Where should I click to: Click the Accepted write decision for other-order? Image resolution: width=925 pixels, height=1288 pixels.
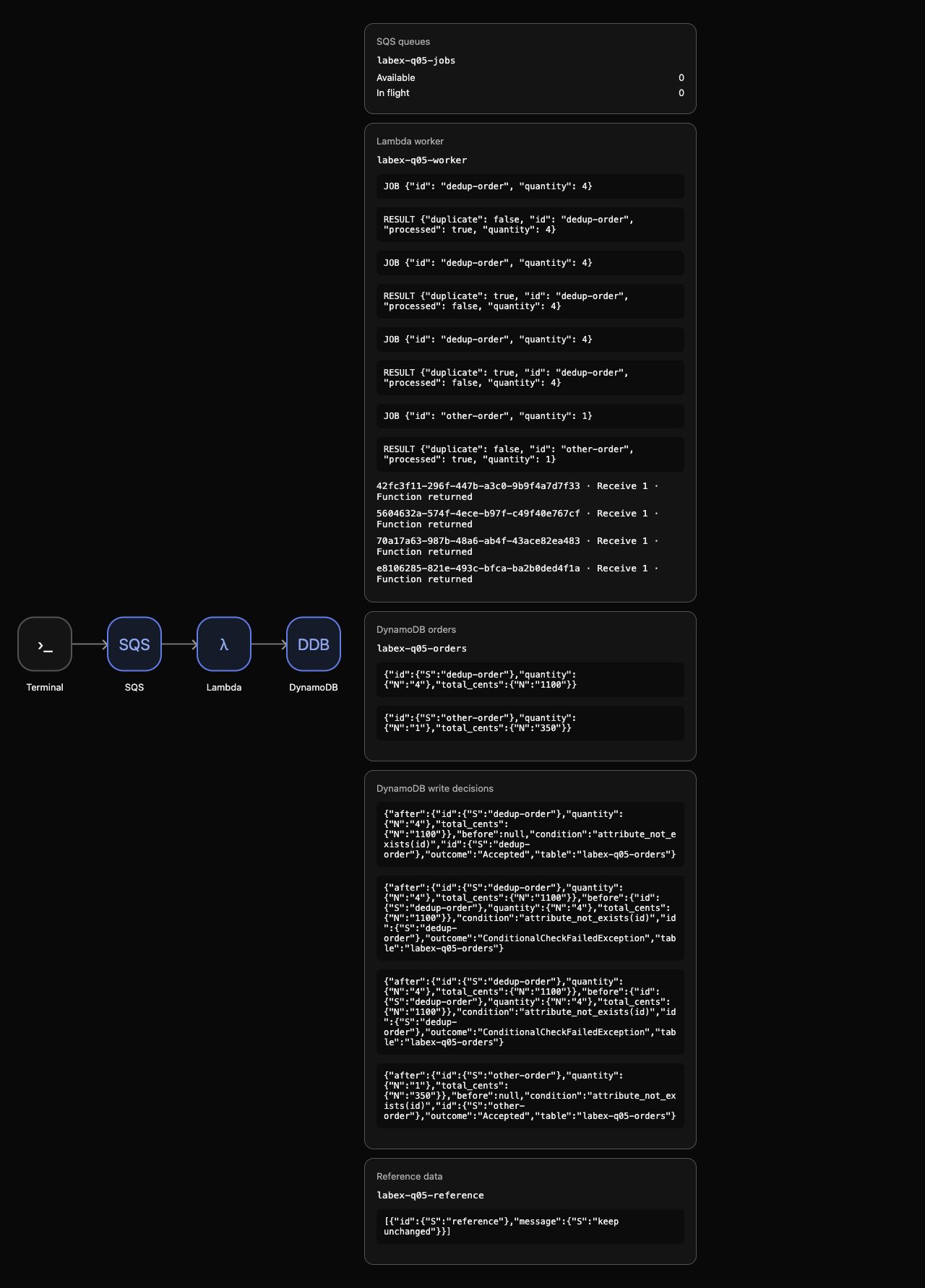(x=530, y=1096)
